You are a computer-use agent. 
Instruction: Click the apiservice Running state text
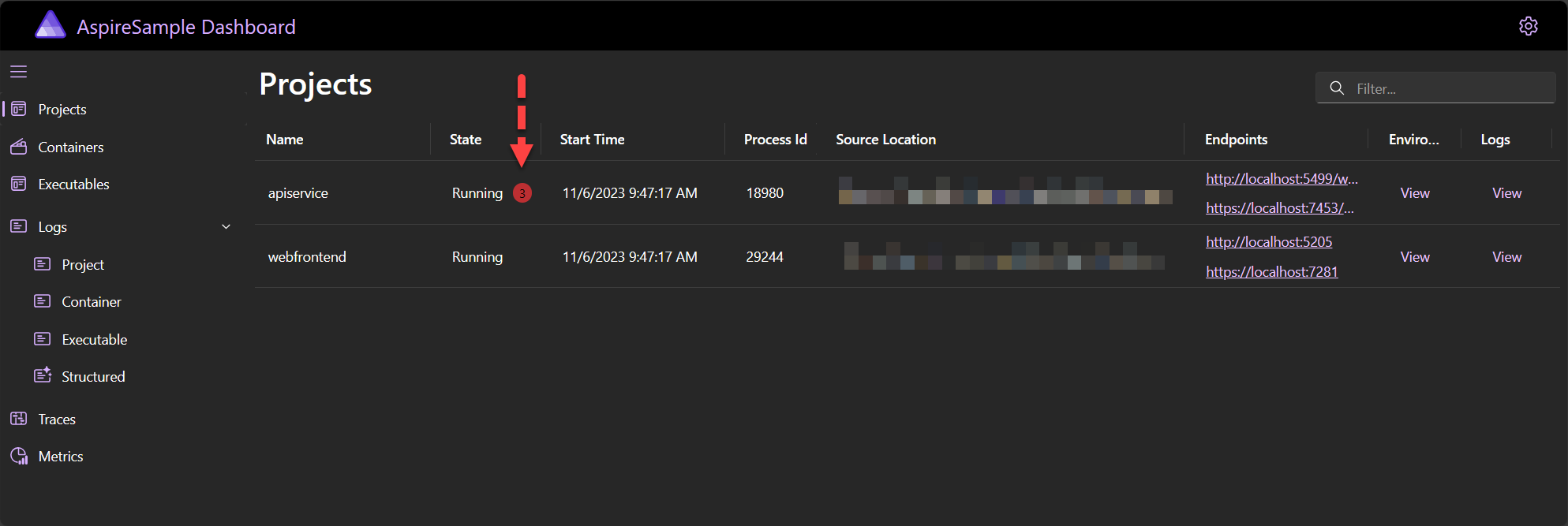(x=477, y=193)
